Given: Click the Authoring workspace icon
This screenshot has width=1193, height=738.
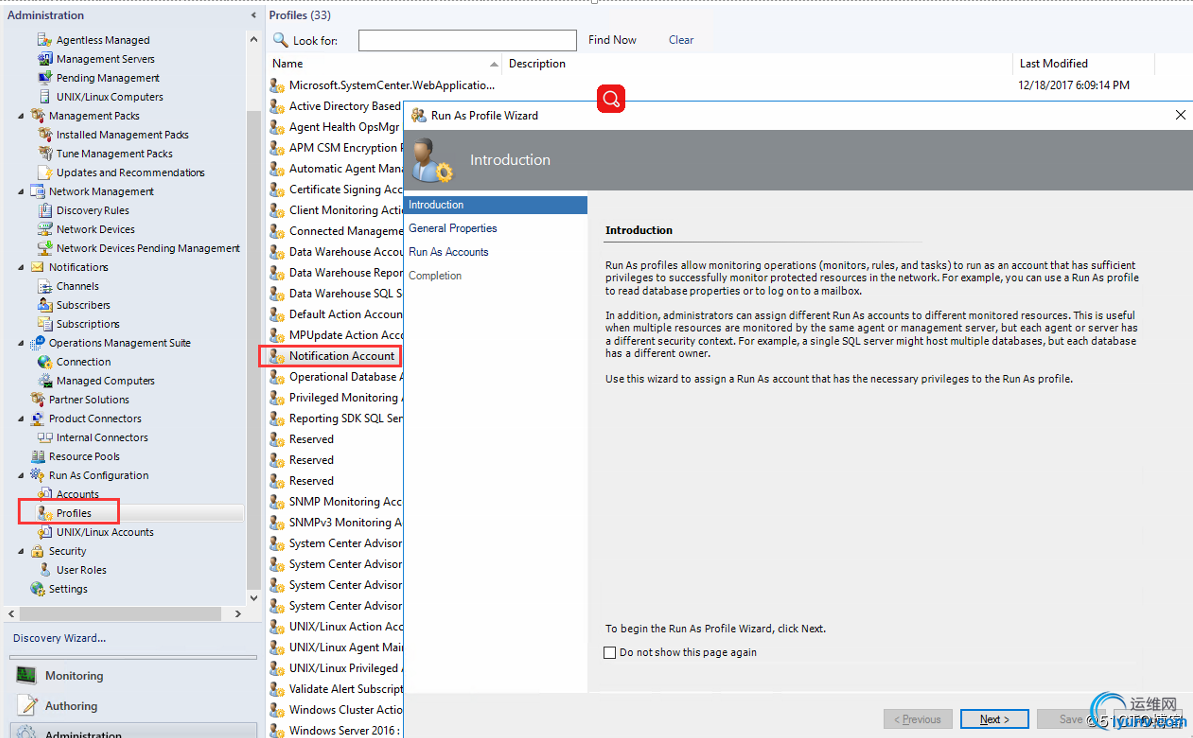Looking at the screenshot, I should 27,705.
